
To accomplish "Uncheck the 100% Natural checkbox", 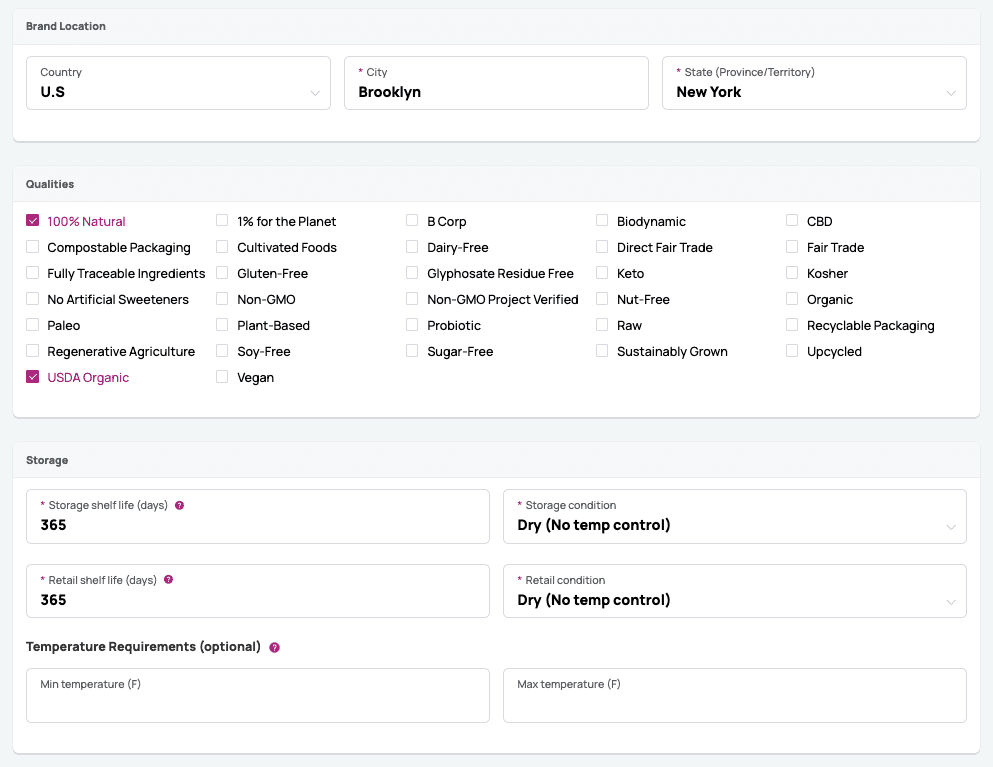I will pyautogui.click(x=33, y=220).
